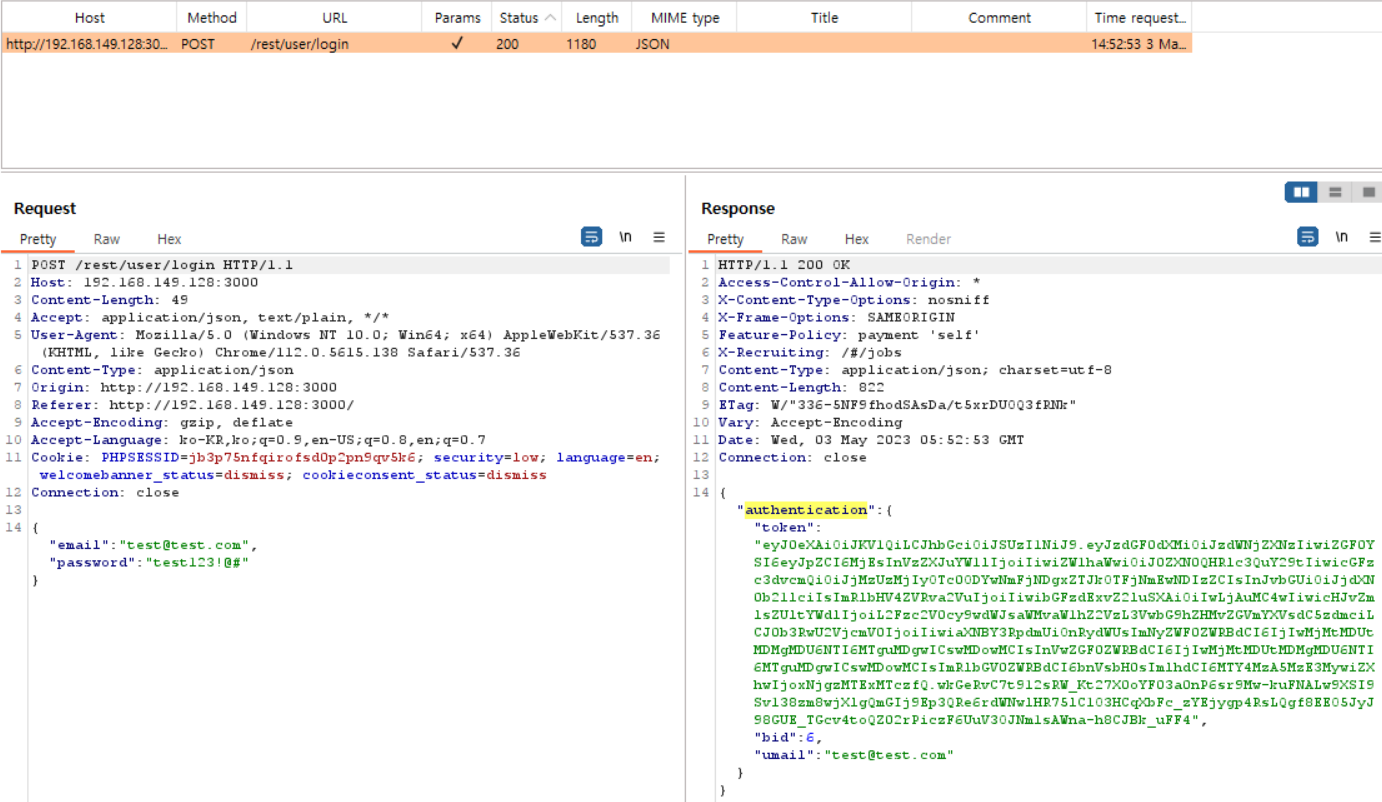Image resolution: width=1382 pixels, height=802 pixels.
Task: Sort table by Comment column header
Action: pos(999,17)
